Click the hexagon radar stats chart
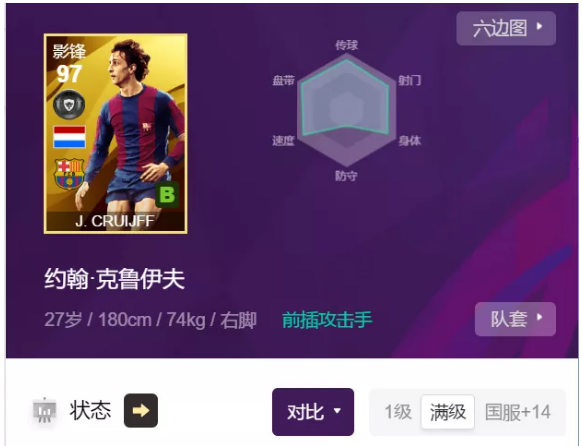 pos(347,110)
